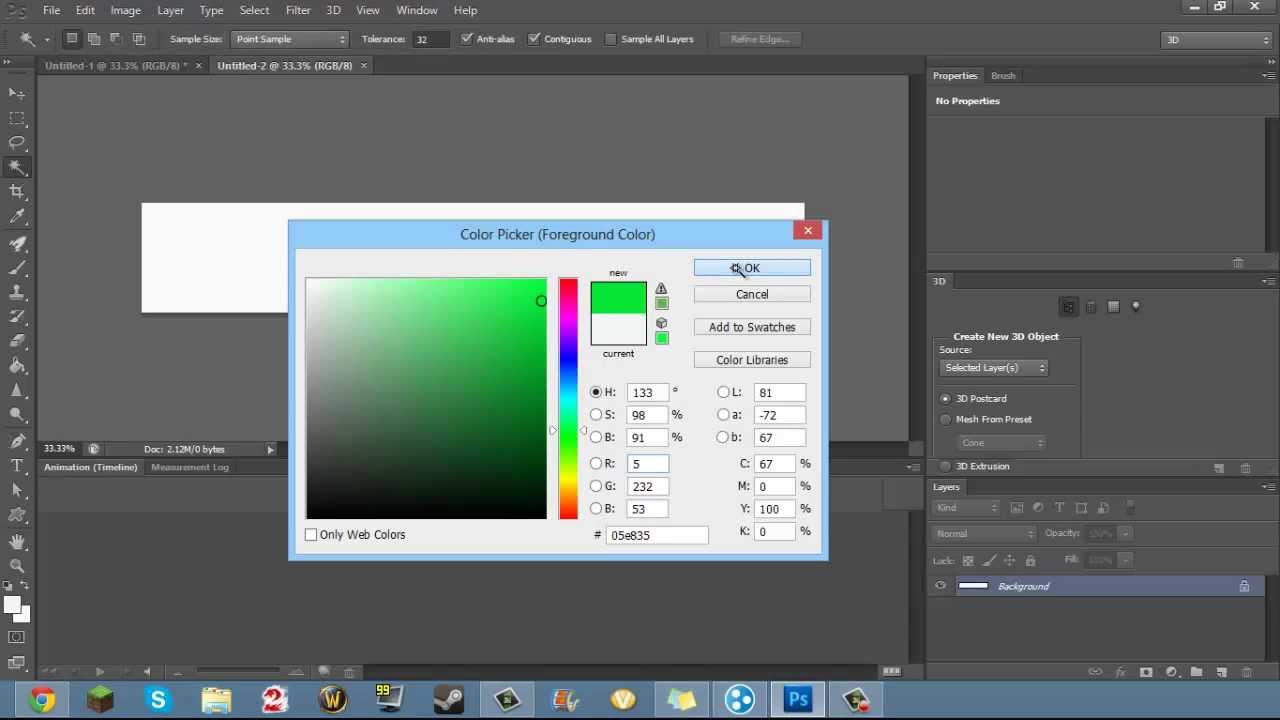The image size is (1280, 720).
Task: Select the Lasso tool
Action: point(17,143)
